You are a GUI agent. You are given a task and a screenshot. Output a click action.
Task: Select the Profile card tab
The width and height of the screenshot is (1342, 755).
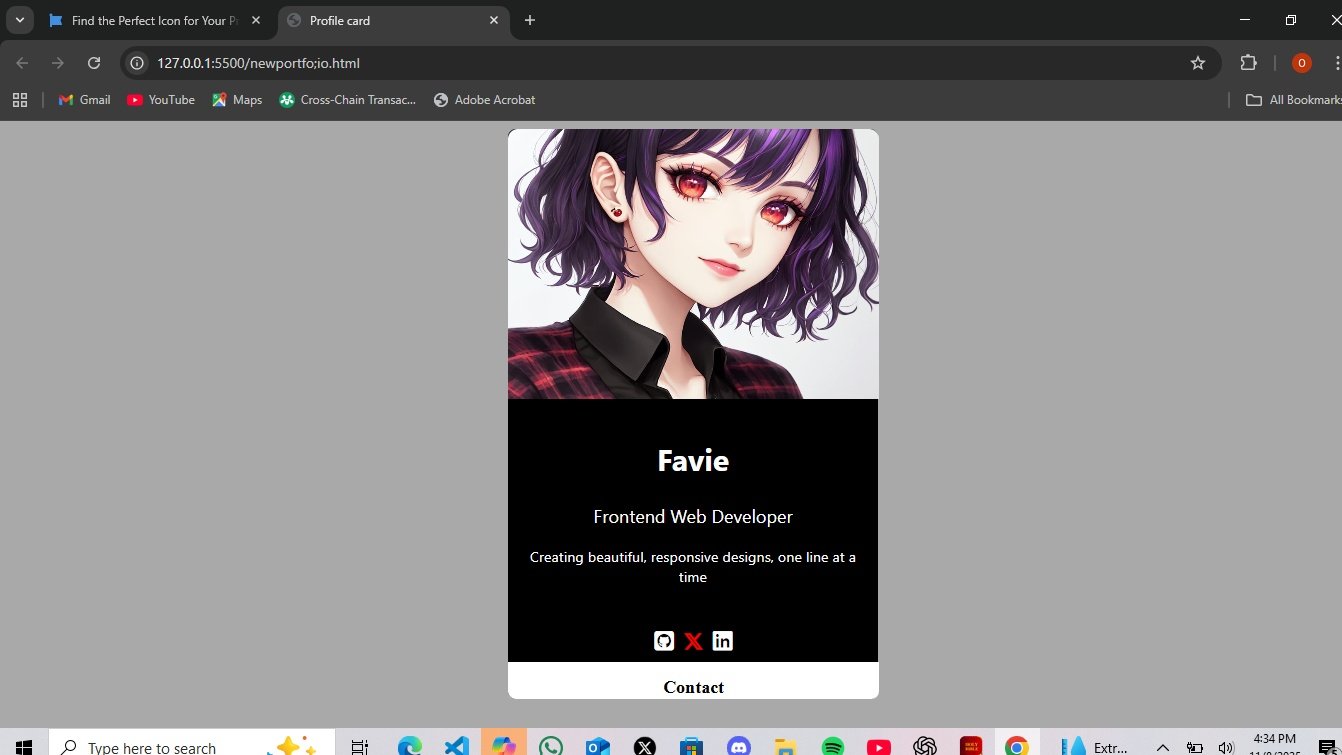click(x=390, y=20)
